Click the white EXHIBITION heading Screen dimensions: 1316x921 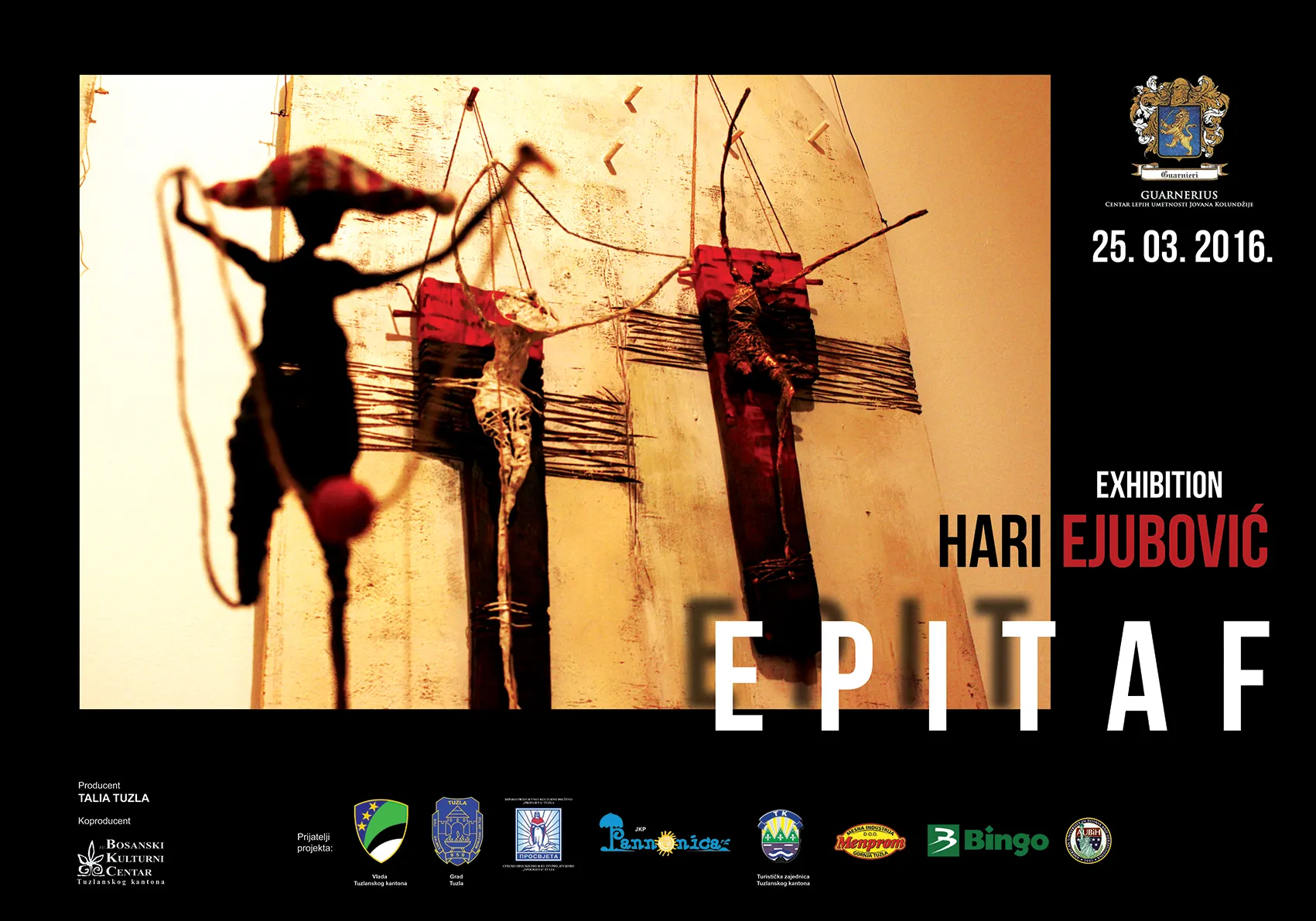point(1159,486)
